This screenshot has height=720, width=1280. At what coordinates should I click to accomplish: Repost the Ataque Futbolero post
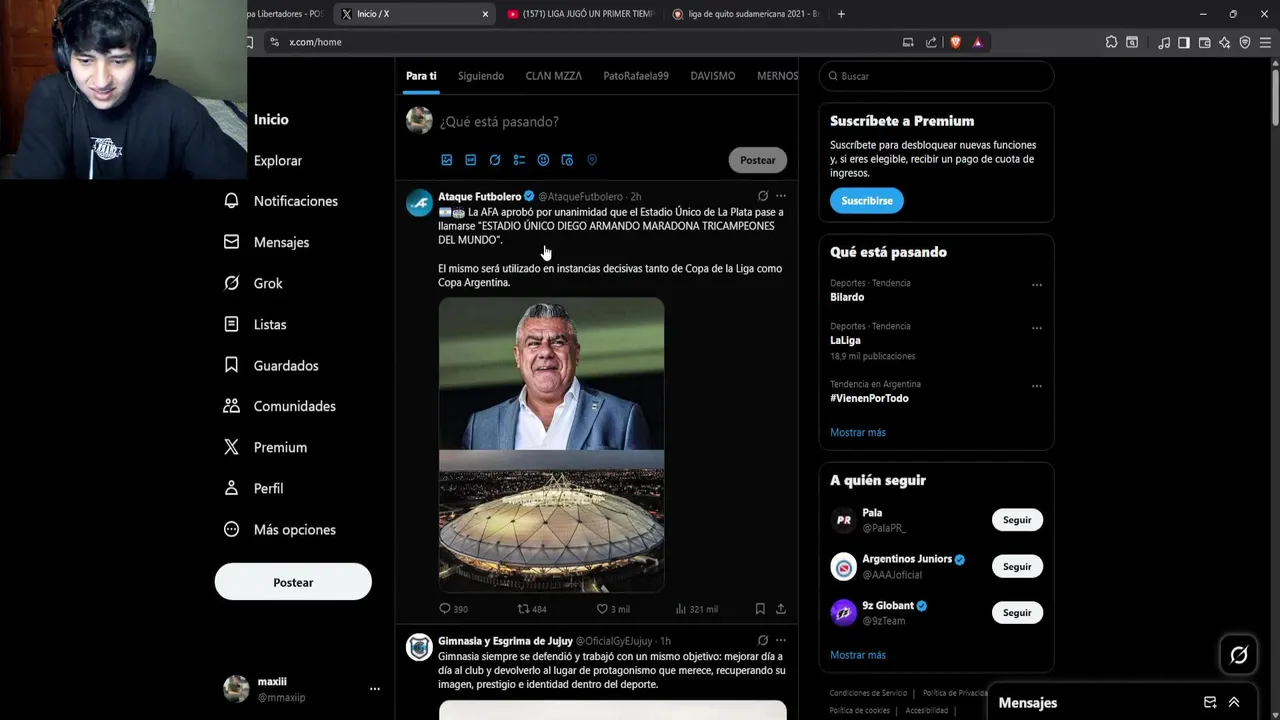tap(532, 609)
